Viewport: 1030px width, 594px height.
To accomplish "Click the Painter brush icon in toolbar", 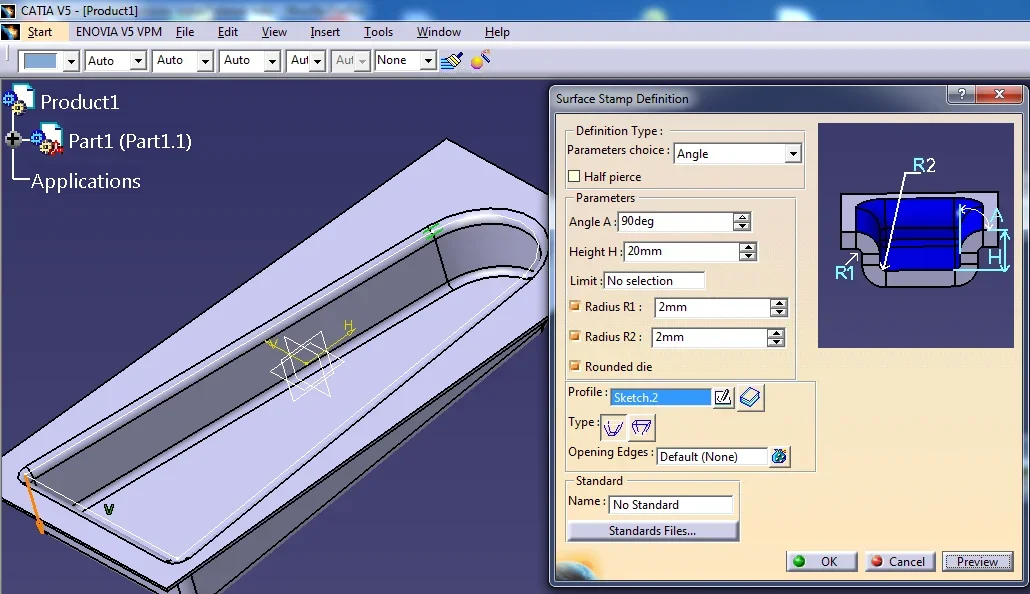I will coord(452,60).
